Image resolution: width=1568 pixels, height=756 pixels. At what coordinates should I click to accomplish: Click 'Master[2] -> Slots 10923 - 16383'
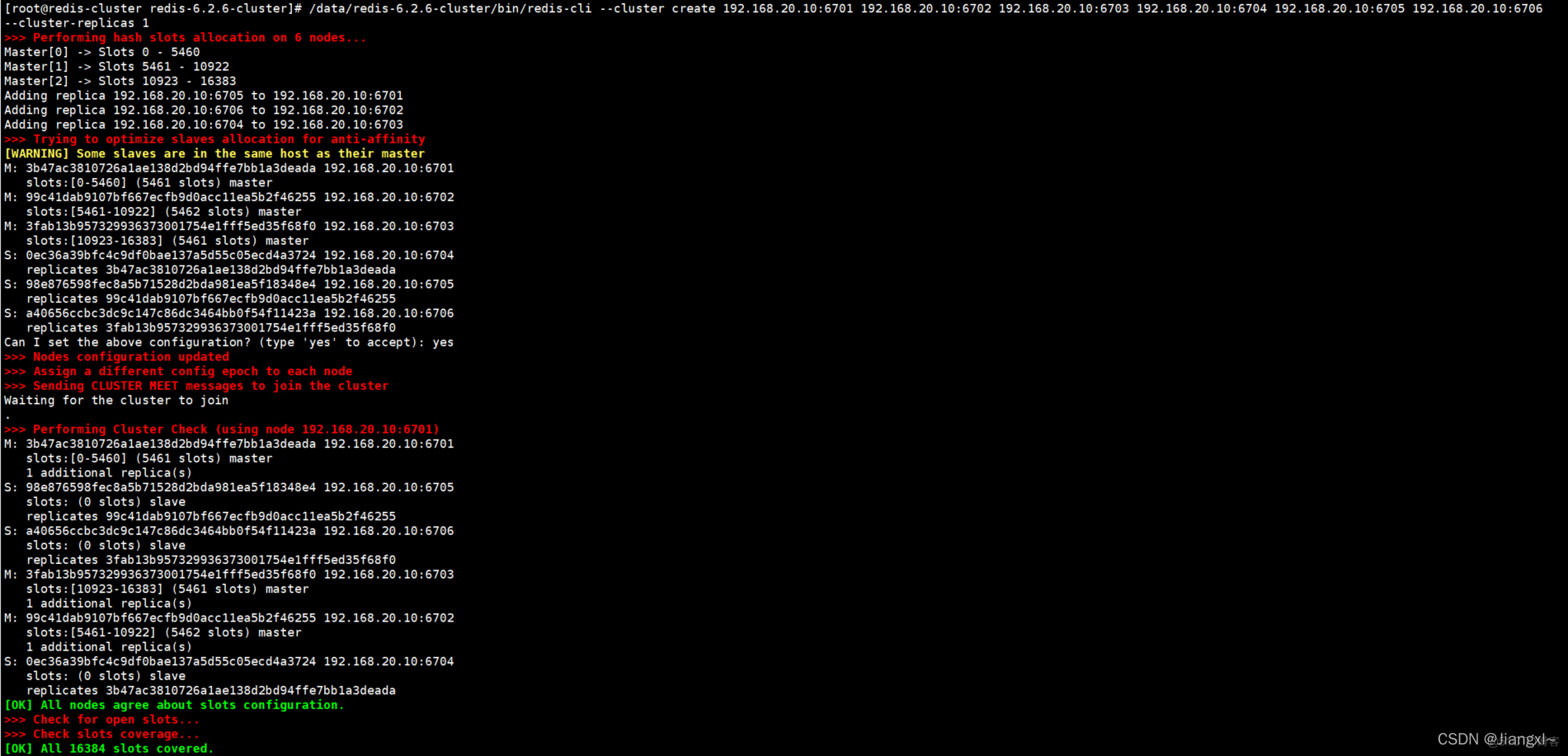[x=120, y=81]
